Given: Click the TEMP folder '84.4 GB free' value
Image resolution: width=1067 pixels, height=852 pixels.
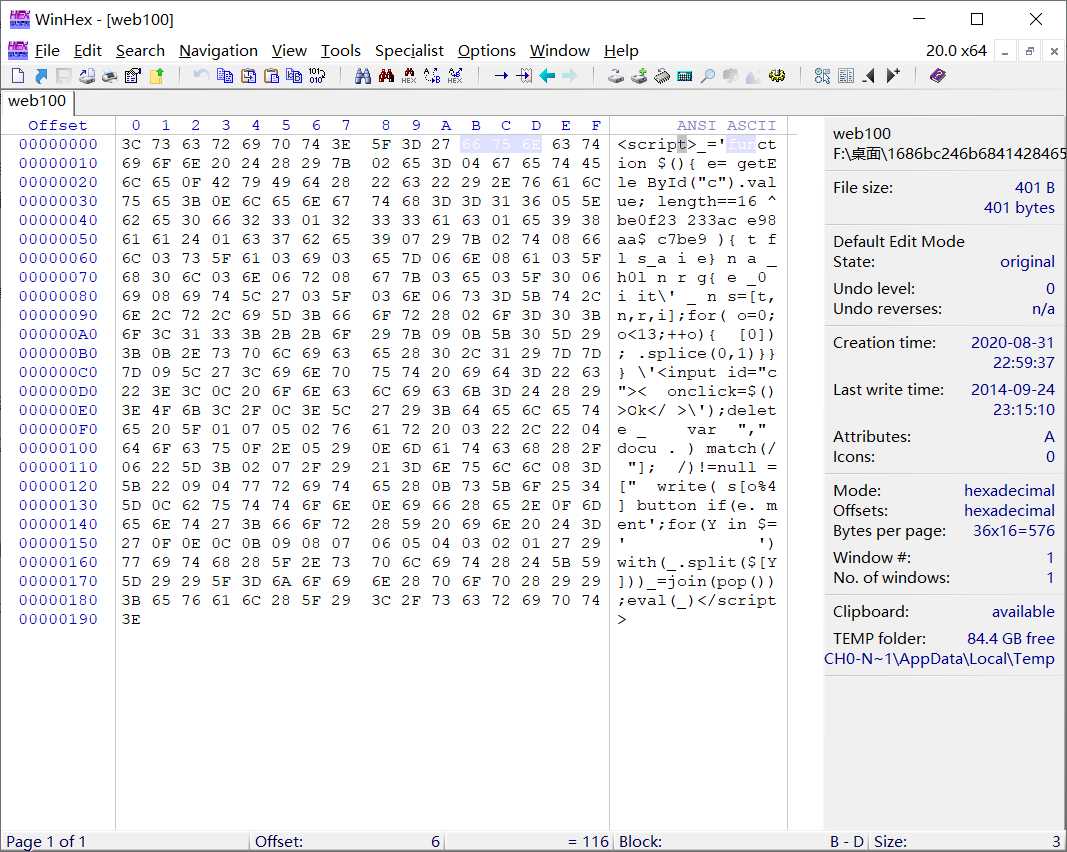Looking at the screenshot, I should click(1011, 639).
